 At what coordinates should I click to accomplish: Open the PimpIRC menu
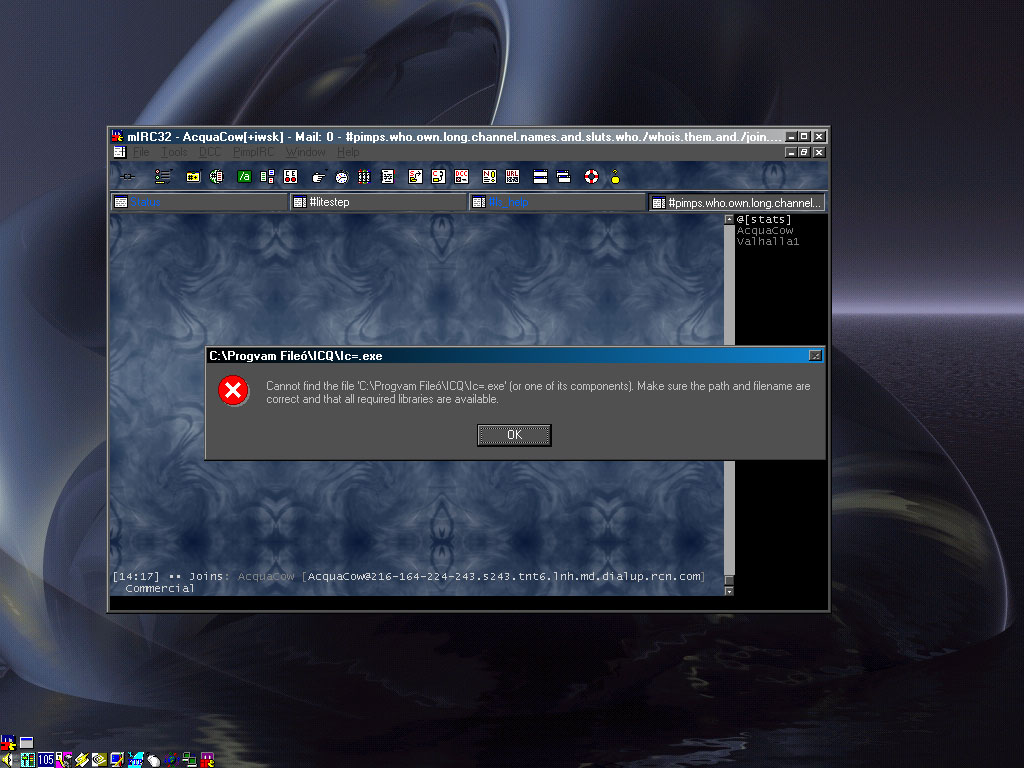pos(253,152)
